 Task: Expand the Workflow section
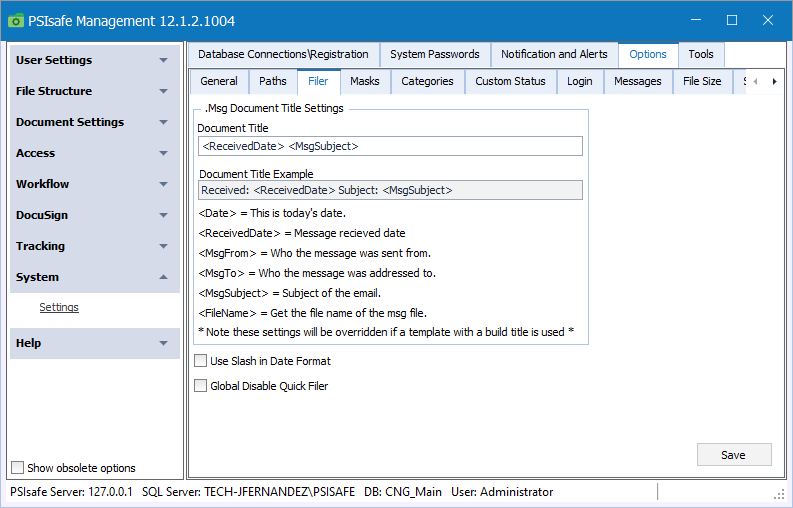coord(95,184)
